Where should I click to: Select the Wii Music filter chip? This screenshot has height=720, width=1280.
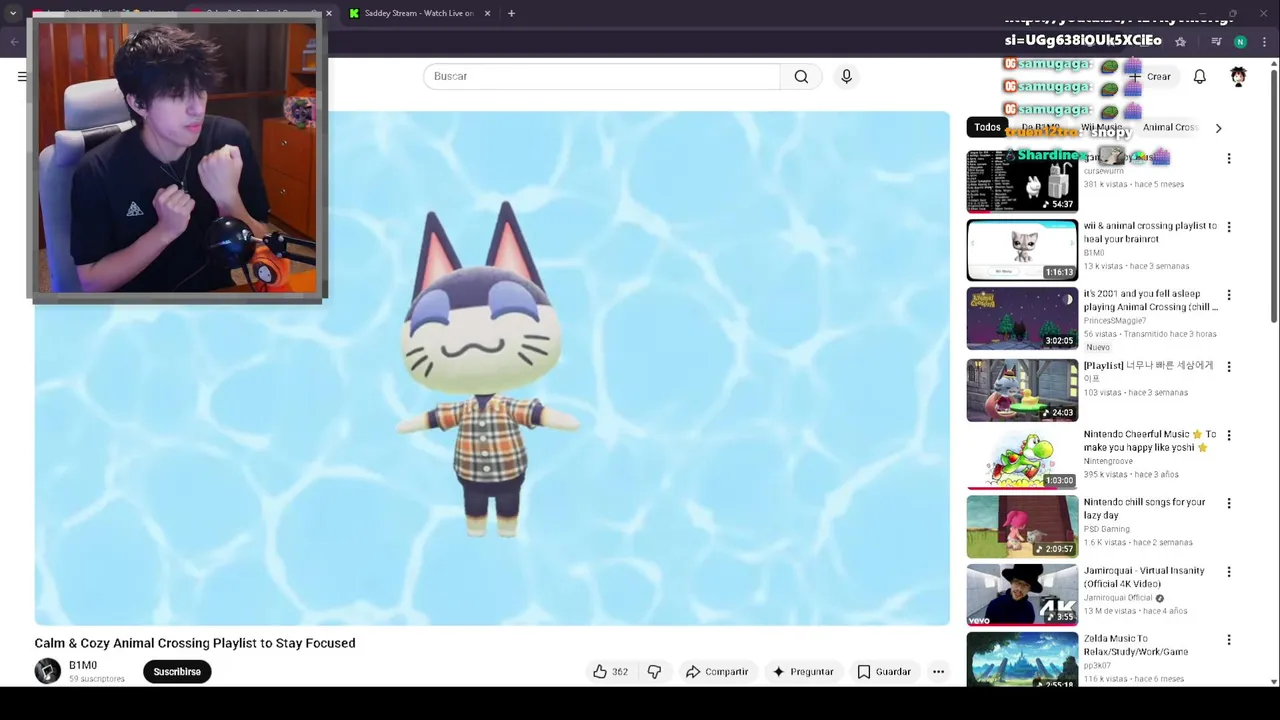coord(1101,127)
